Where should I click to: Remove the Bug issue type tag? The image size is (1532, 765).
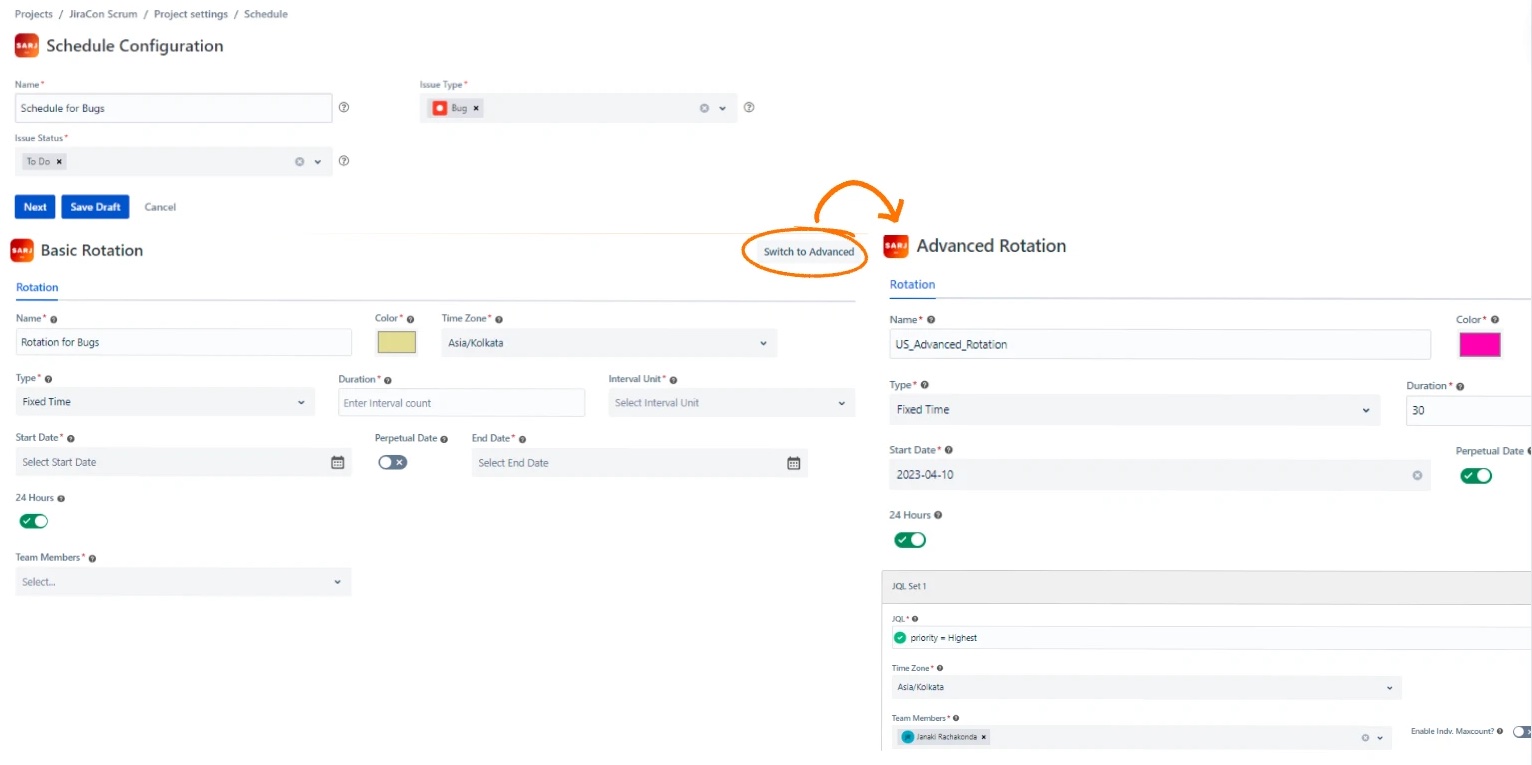(476, 108)
